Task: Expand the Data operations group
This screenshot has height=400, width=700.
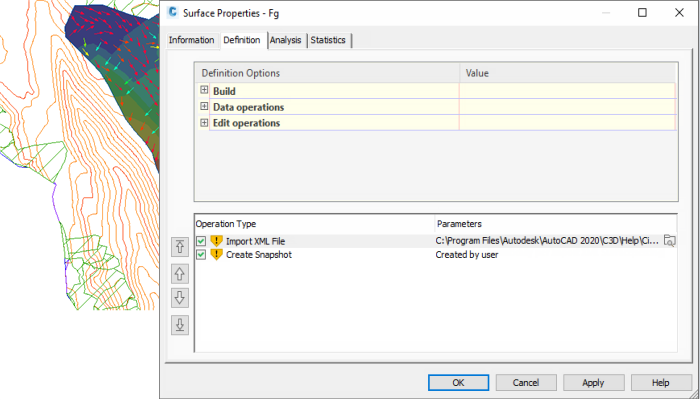Action: pyautogui.click(x=204, y=107)
